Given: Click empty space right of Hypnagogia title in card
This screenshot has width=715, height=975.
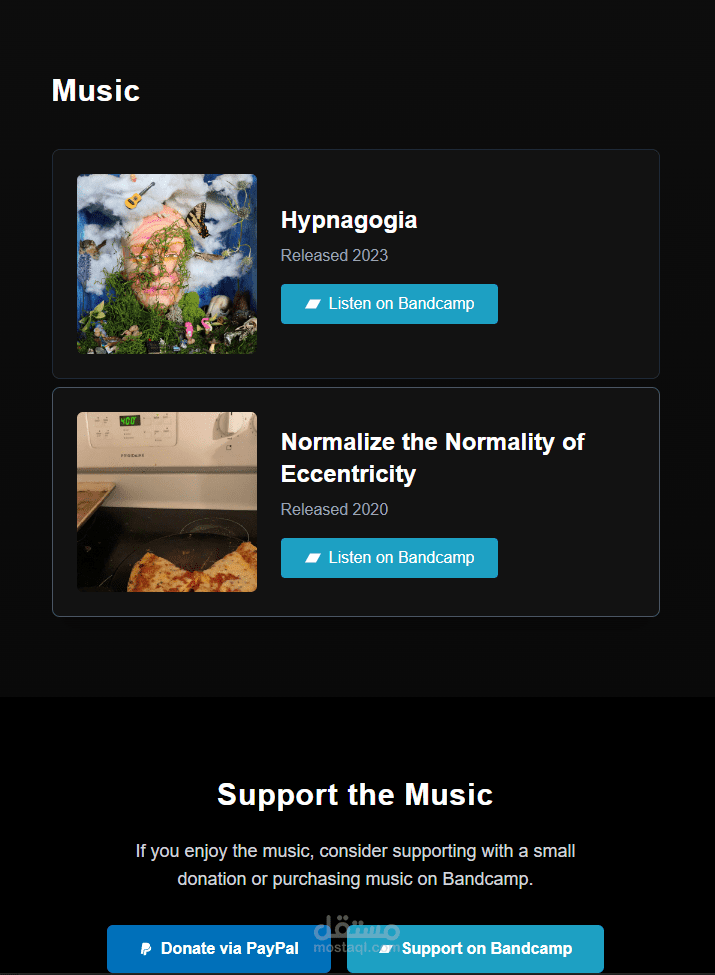Looking at the screenshot, I should click(x=535, y=221).
